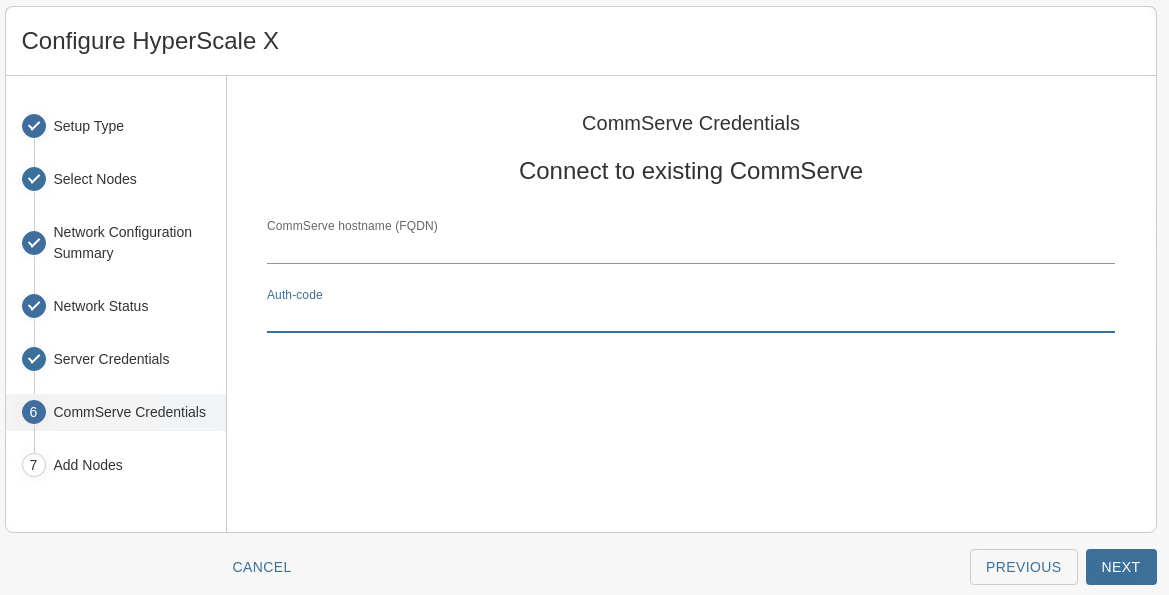Select the highlighted CommServe Credentials step

point(129,412)
